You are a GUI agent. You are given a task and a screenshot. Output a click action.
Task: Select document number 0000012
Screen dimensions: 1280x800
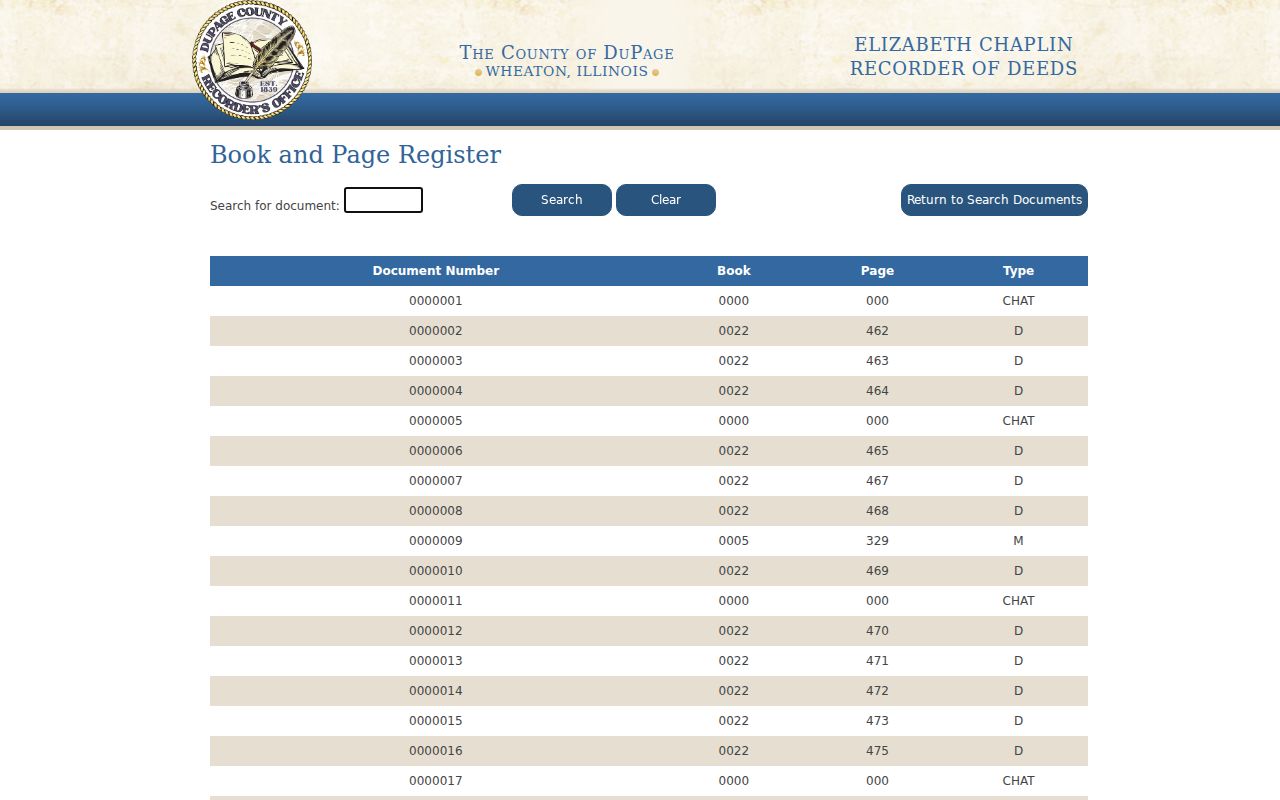[x=436, y=631]
